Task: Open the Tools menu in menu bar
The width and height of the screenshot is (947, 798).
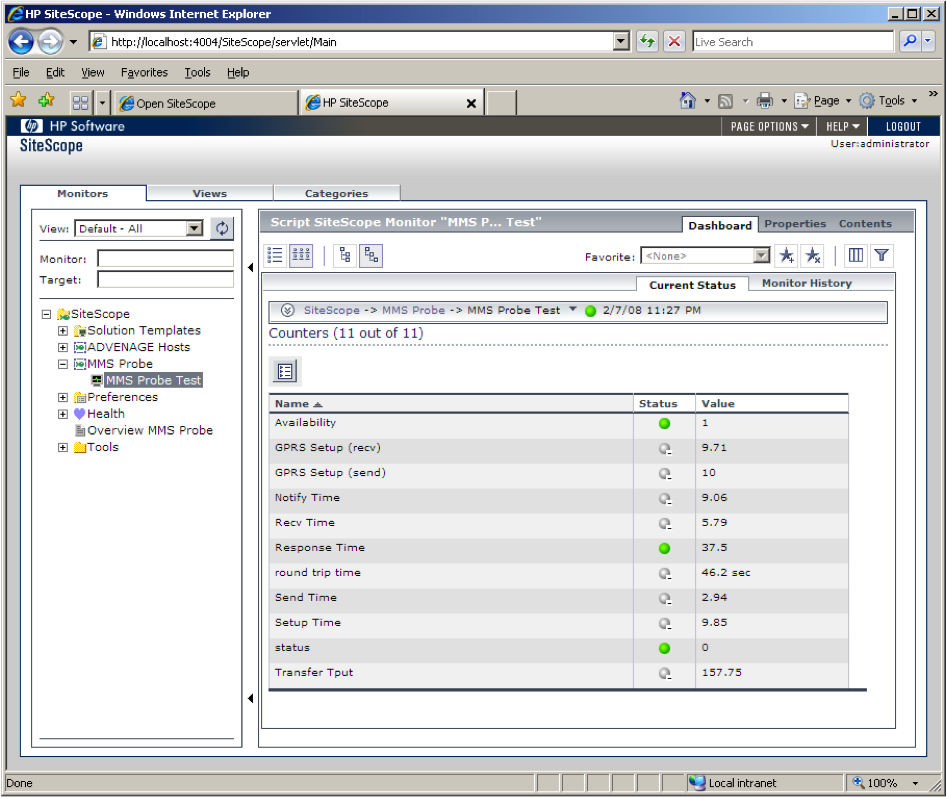Action: coord(197,72)
